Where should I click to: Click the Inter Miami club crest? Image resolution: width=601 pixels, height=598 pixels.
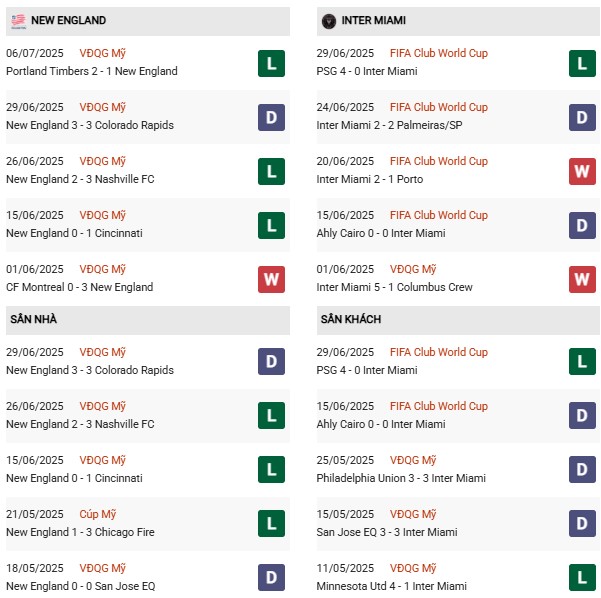[x=329, y=21]
